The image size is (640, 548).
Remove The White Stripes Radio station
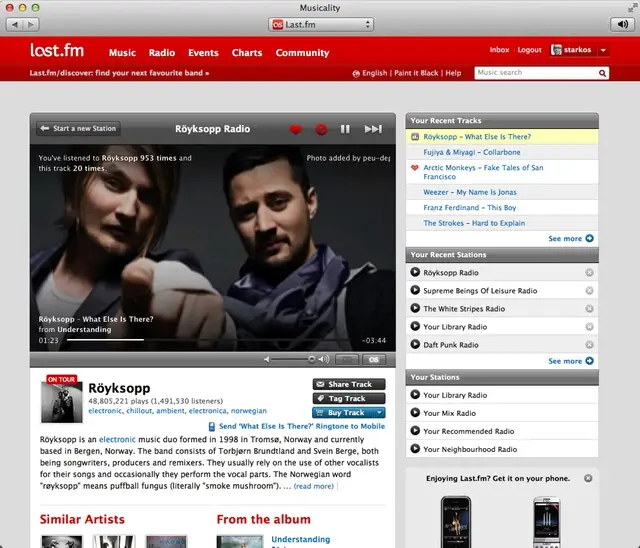pyautogui.click(x=589, y=308)
